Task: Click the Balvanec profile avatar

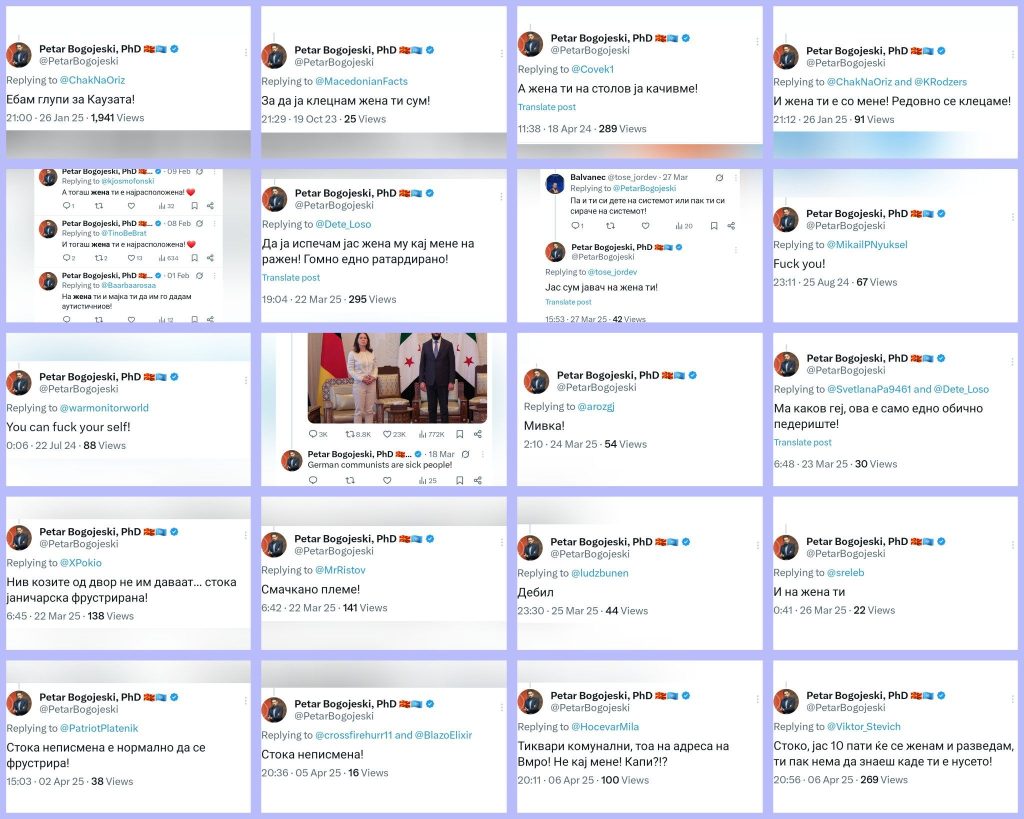Action: (555, 184)
